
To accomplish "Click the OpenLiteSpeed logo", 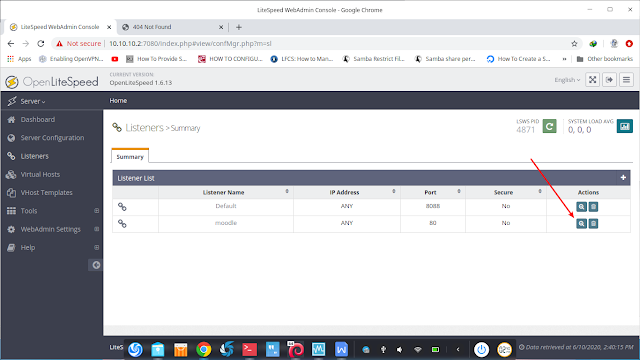I will point(52,82).
